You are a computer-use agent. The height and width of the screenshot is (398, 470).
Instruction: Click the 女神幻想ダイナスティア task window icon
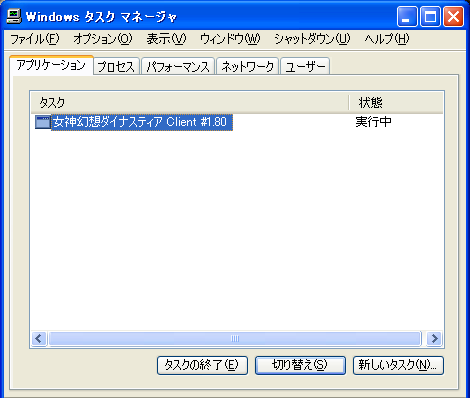(x=43, y=122)
